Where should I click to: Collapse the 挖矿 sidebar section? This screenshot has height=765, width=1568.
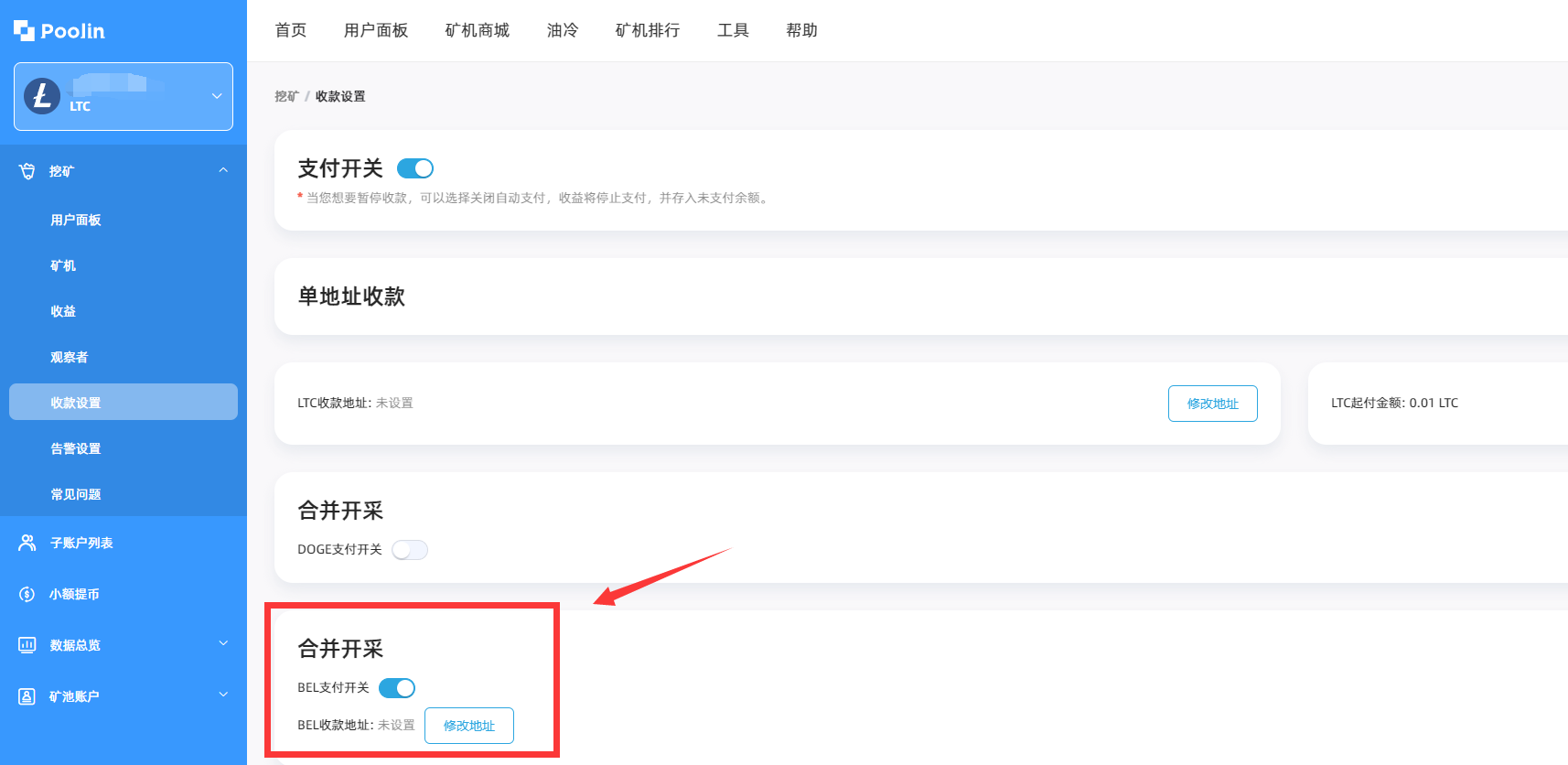[x=223, y=171]
